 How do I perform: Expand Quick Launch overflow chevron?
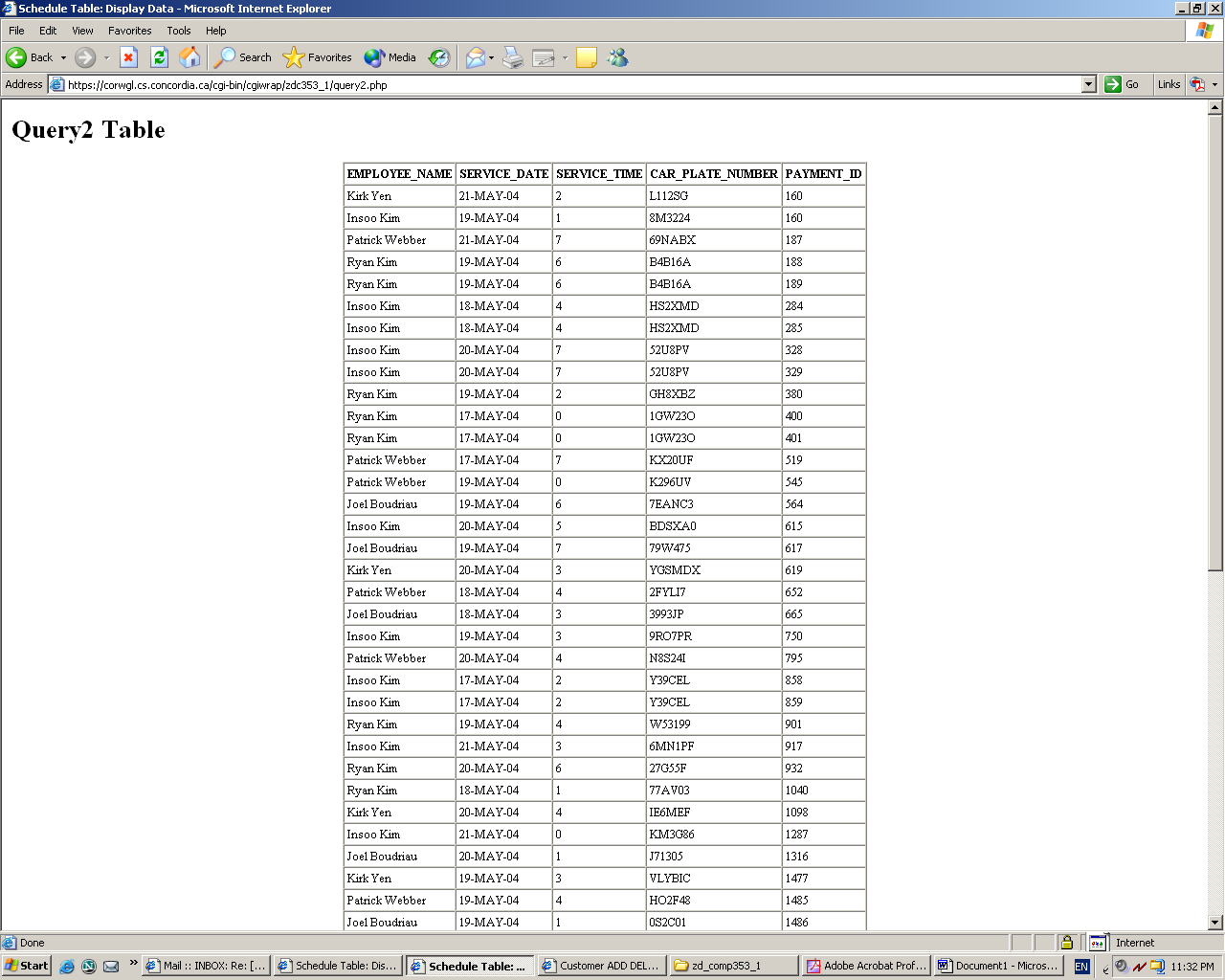pyautogui.click(x=133, y=963)
